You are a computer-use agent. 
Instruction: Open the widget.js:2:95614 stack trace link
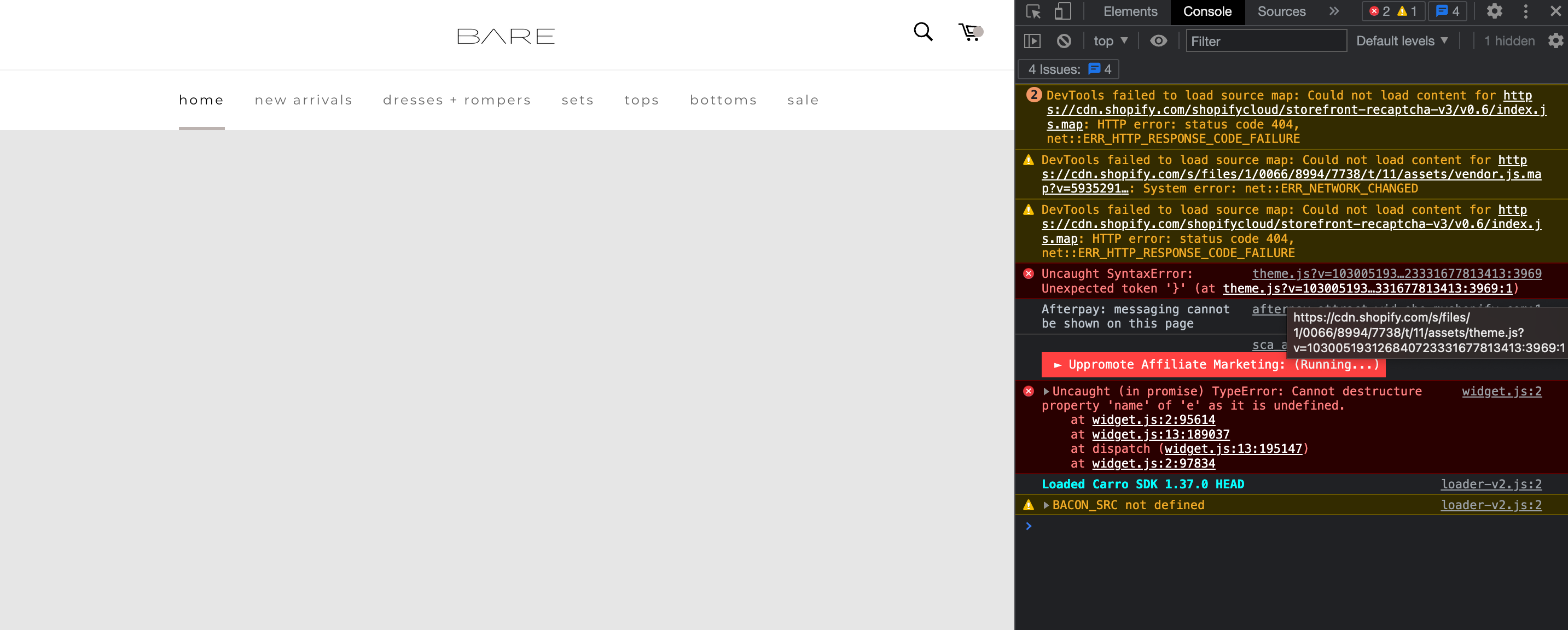pos(1153,419)
